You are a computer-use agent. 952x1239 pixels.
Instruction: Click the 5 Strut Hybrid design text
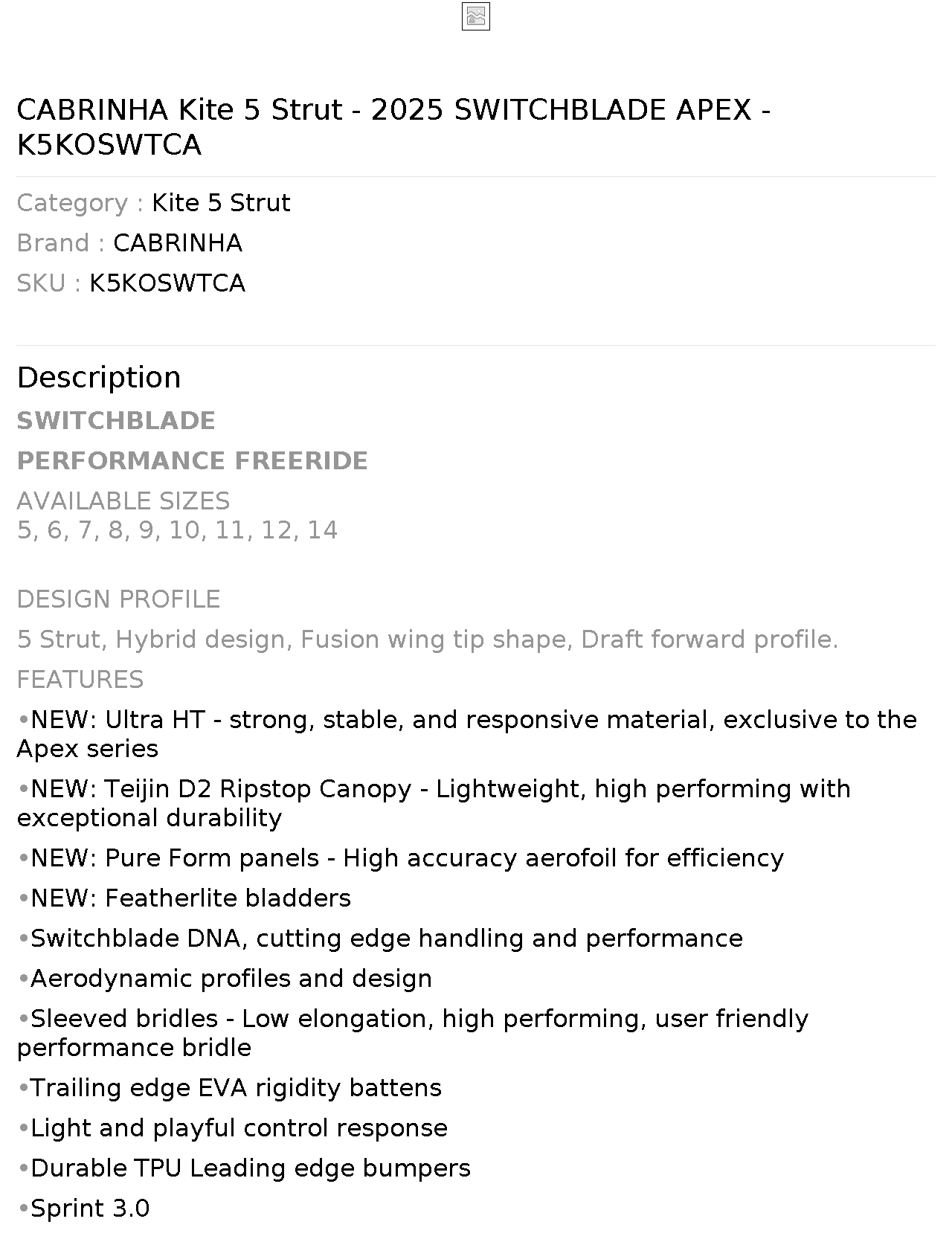(428, 640)
